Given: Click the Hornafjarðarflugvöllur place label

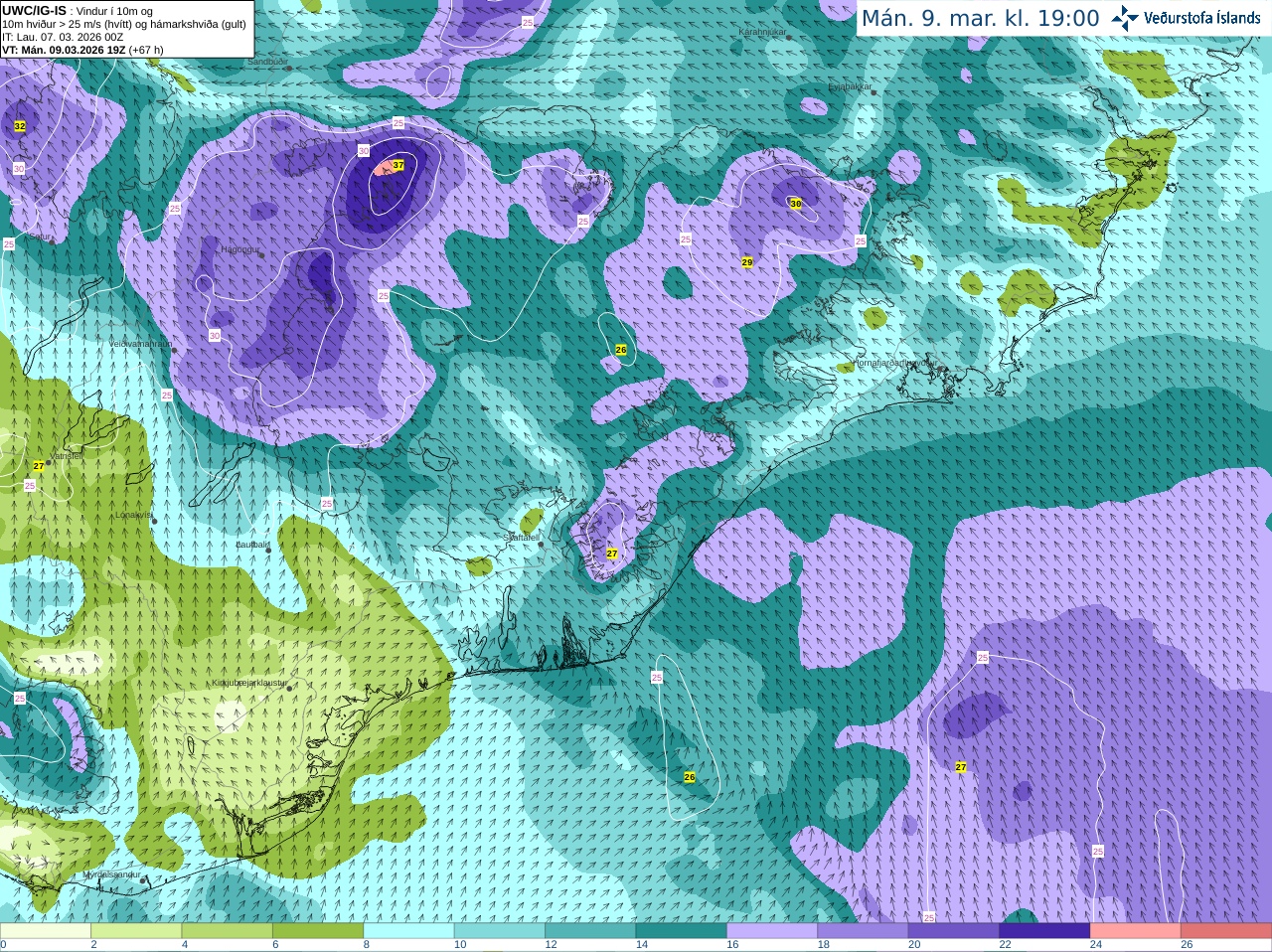Looking at the screenshot, I should click(896, 363).
